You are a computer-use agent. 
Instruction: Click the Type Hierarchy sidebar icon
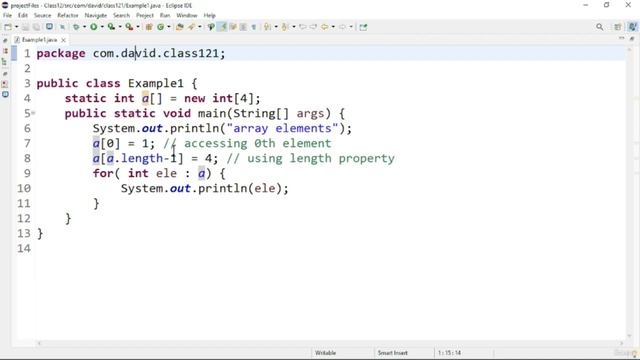tap(5, 62)
